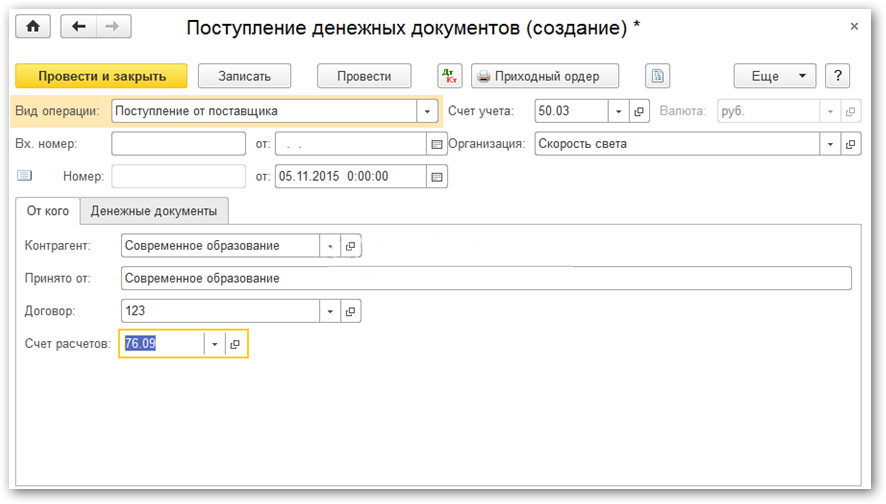Show Дт/Кт accounting entries icon
This screenshot has width=886, height=504.
point(450,76)
